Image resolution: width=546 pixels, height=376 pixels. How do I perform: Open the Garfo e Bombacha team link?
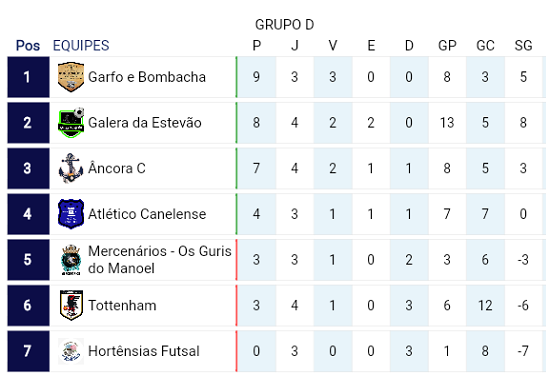click(x=147, y=77)
